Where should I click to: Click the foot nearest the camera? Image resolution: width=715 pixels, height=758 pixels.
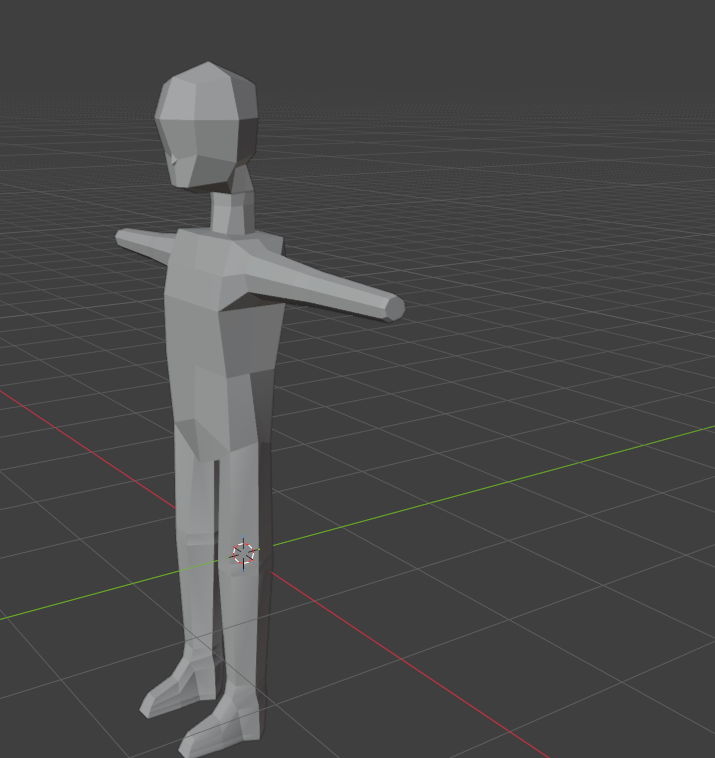tap(220, 723)
